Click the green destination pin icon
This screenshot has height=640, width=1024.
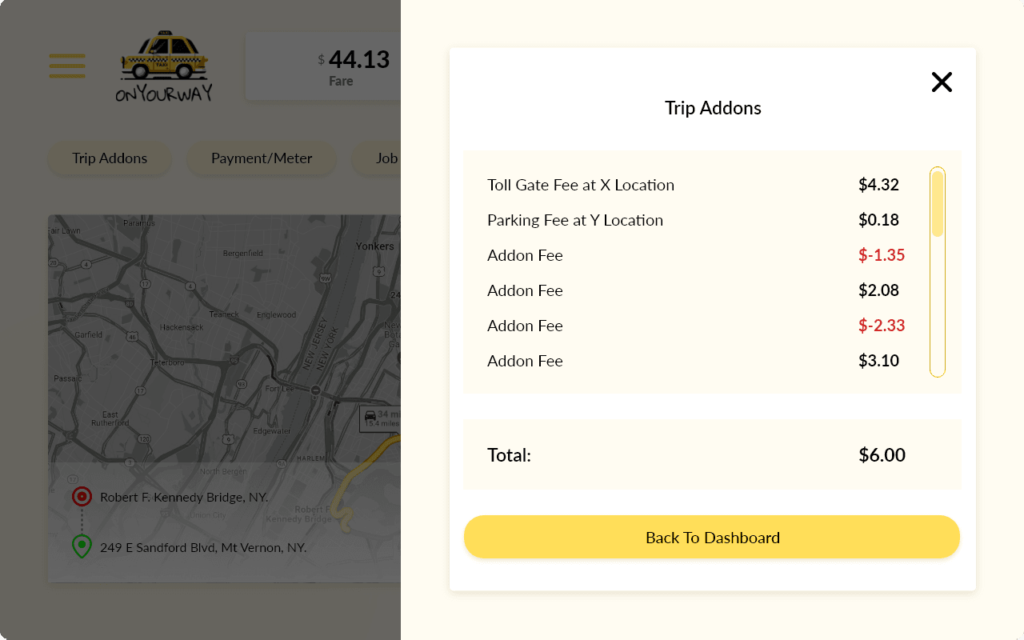tap(82, 546)
